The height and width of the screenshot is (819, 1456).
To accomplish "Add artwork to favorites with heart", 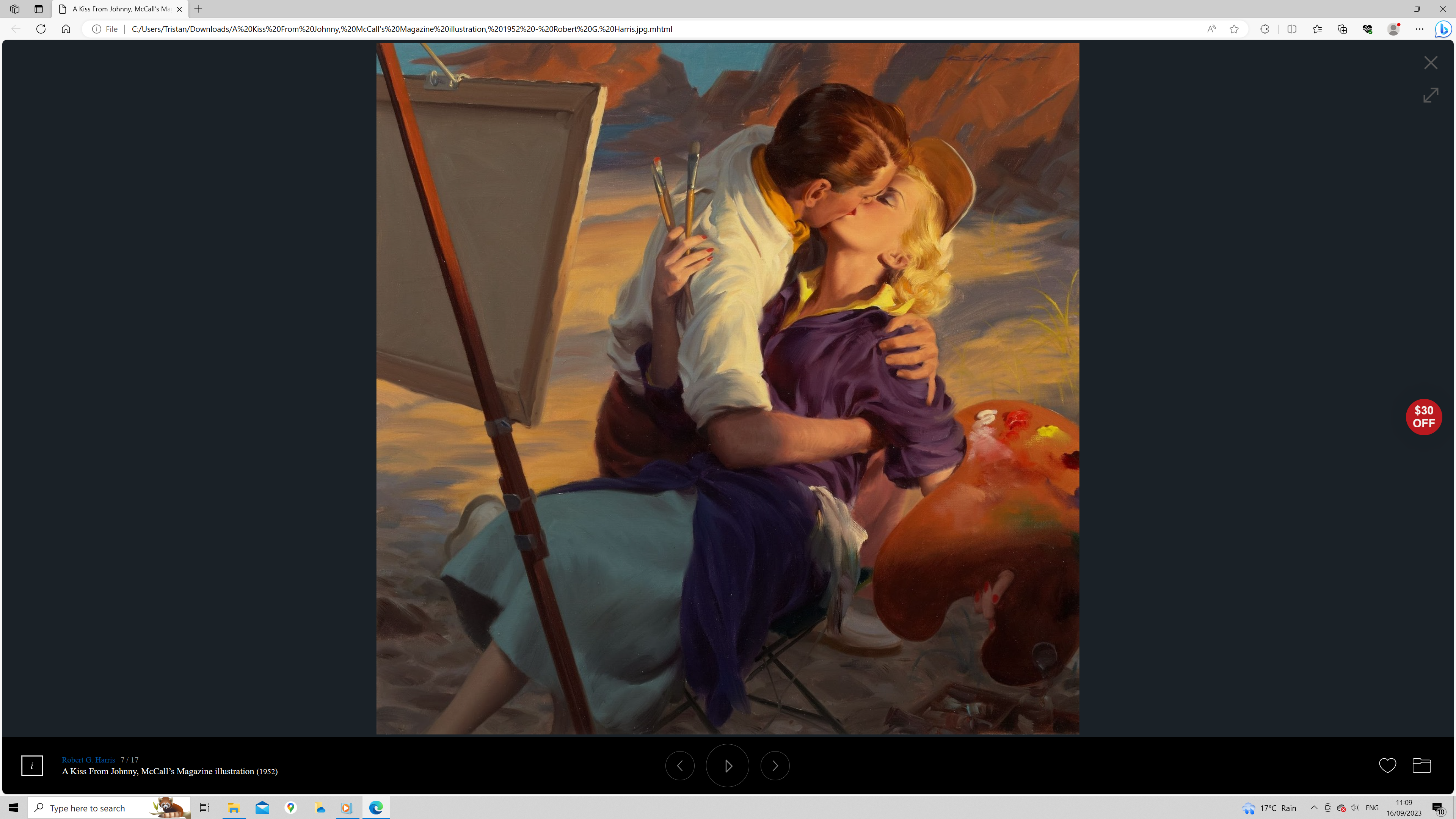I will (x=1388, y=765).
